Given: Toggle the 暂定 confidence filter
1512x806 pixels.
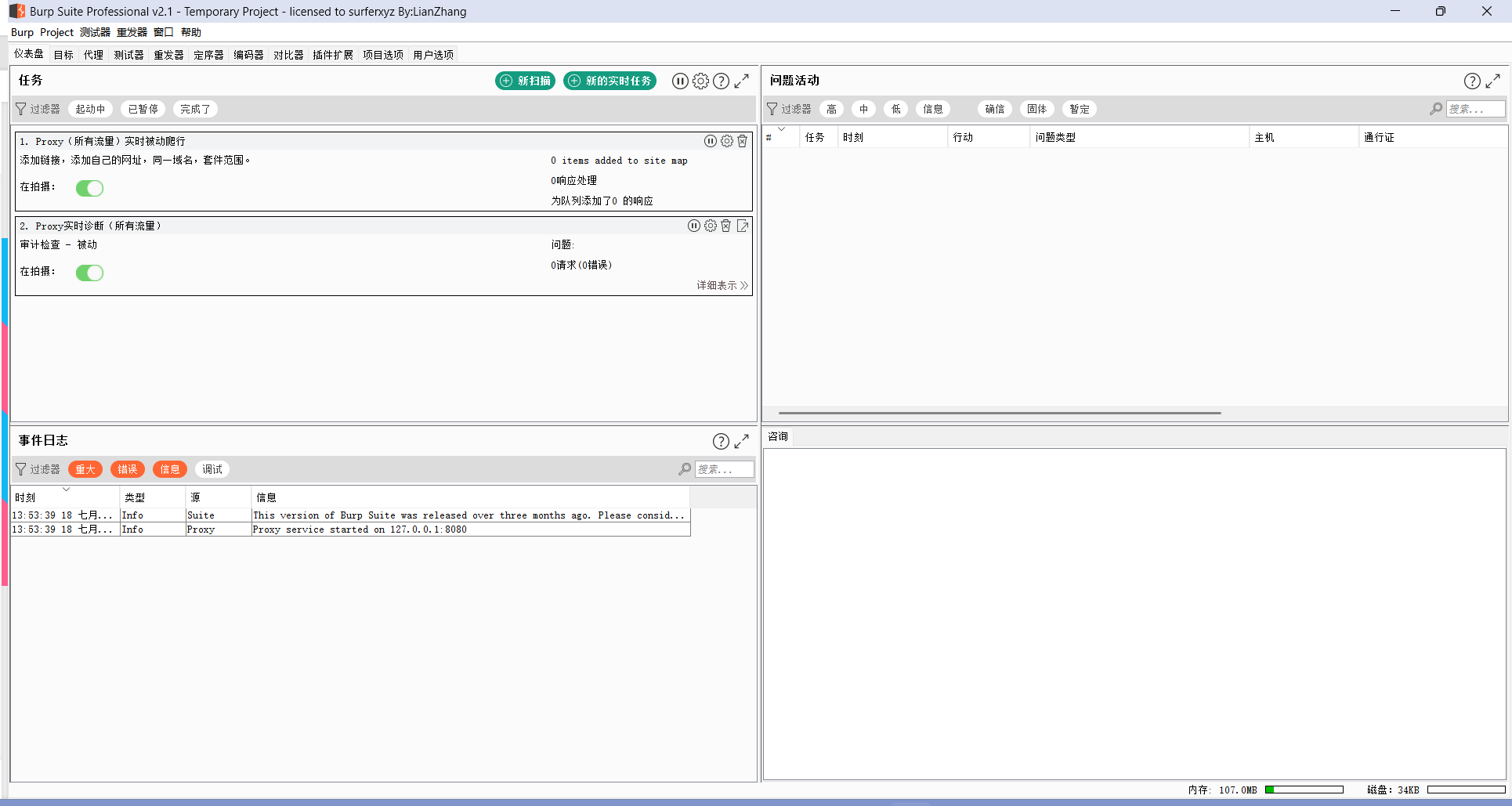Looking at the screenshot, I should [1080, 109].
